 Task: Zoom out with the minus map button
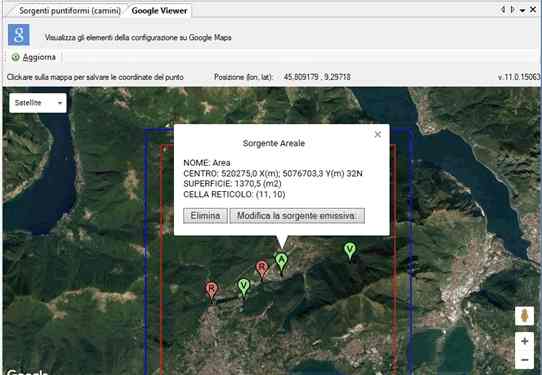pos(524,360)
